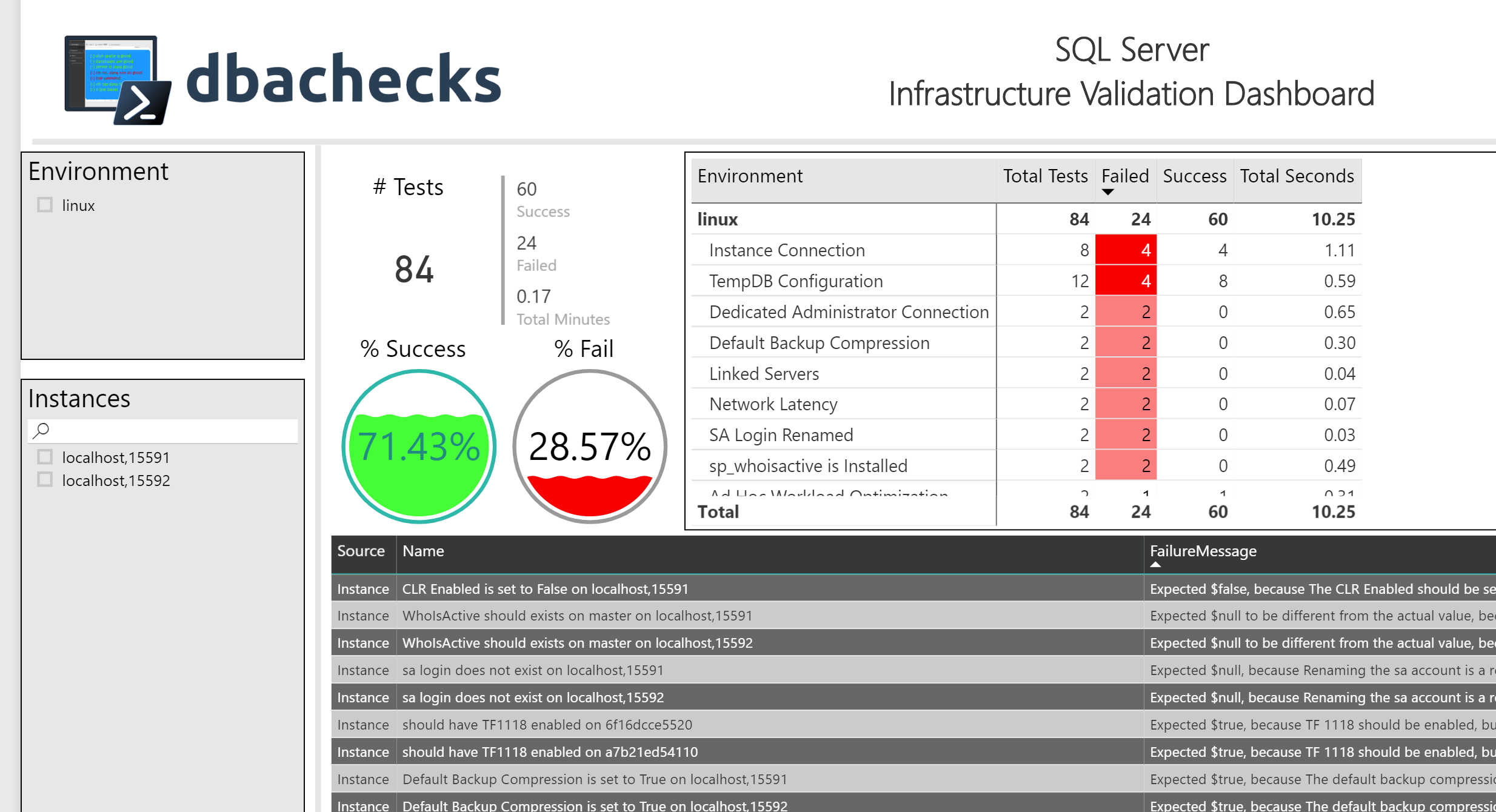Click the search magnifier in Instances panel

pyautogui.click(x=41, y=430)
